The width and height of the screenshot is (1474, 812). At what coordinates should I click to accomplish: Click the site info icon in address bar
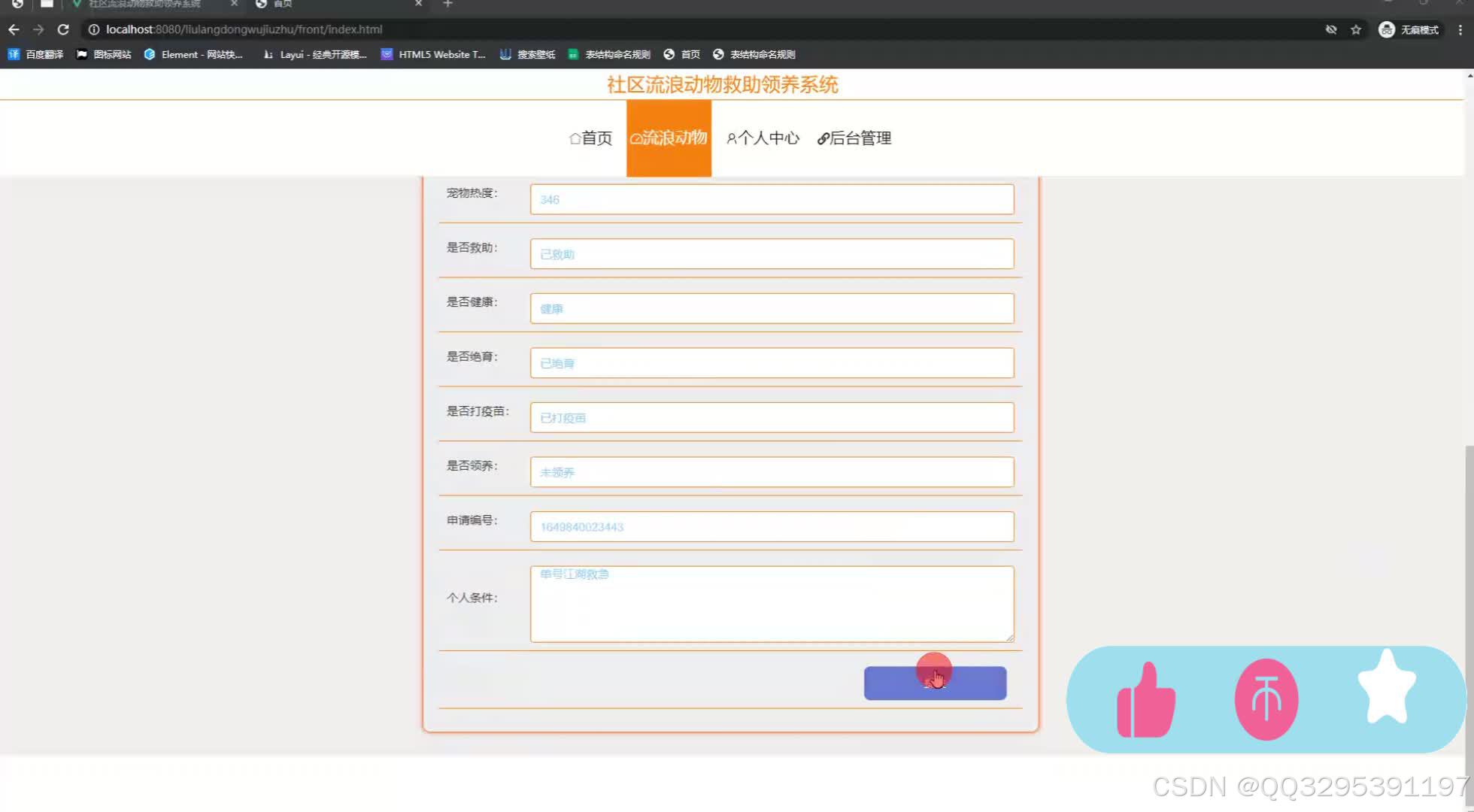(x=94, y=29)
